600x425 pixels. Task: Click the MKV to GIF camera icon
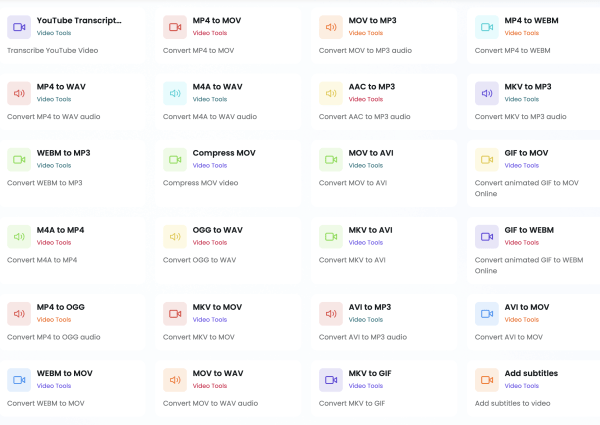[x=331, y=380]
